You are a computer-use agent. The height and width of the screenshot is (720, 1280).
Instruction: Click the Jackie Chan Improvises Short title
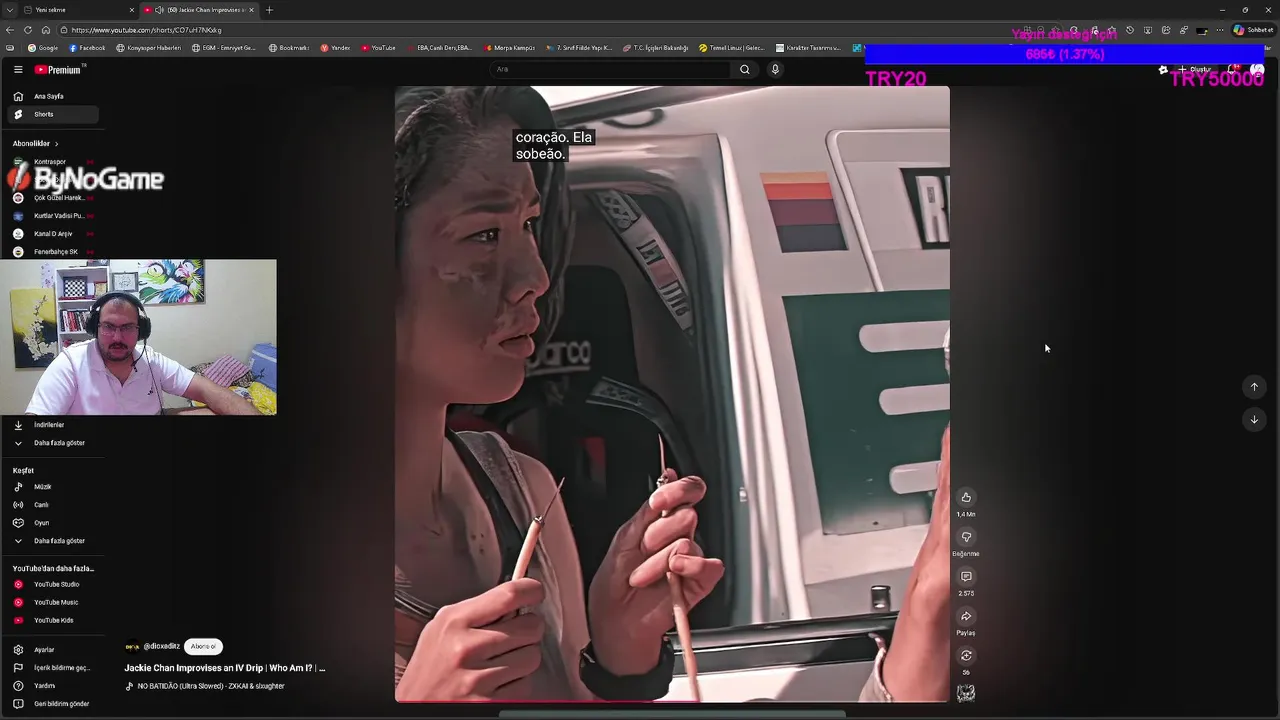224,668
